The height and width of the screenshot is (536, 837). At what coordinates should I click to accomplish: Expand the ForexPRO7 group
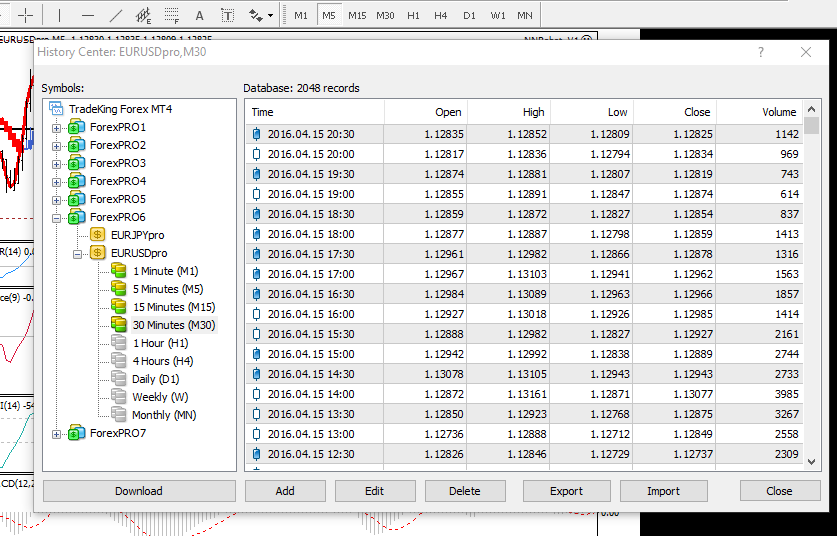(x=56, y=434)
